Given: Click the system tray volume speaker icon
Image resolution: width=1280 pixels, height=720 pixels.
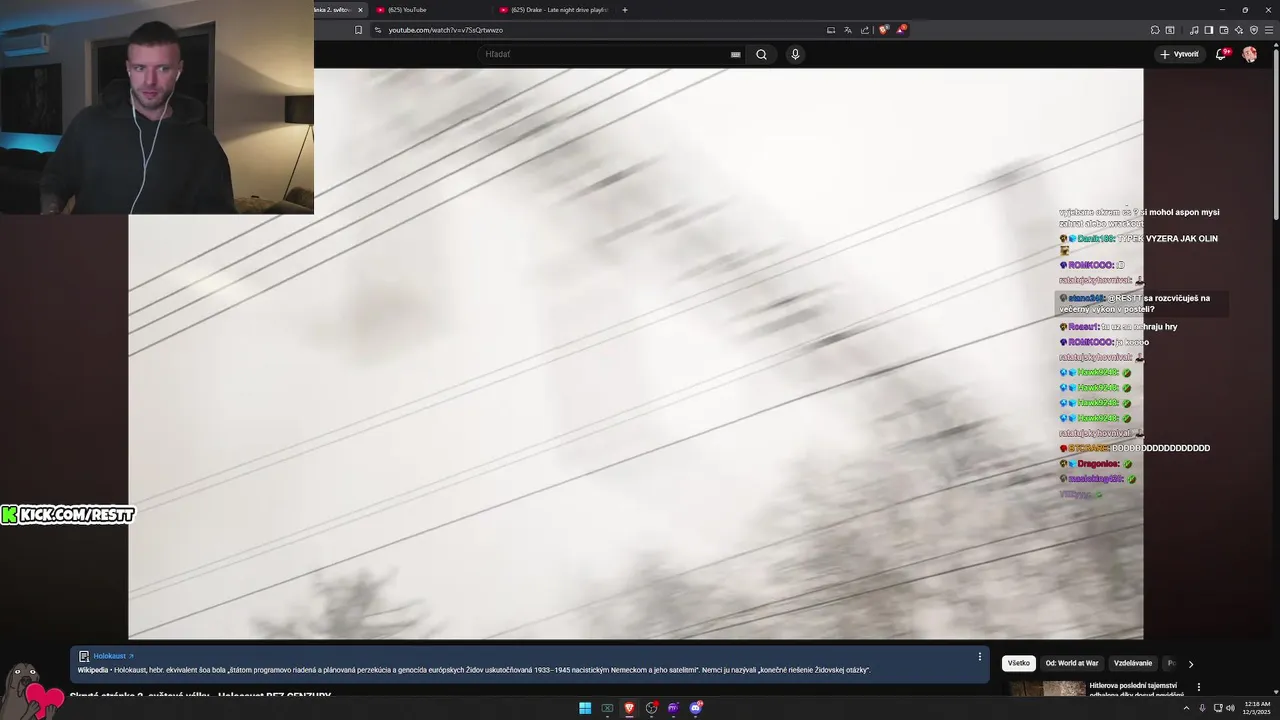Looking at the screenshot, I should point(1230,708).
